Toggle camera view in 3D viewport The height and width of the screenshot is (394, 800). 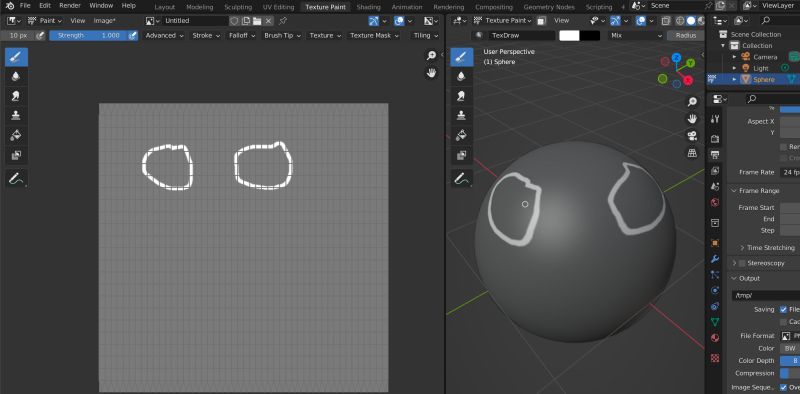pyautogui.click(x=692, y=136)
